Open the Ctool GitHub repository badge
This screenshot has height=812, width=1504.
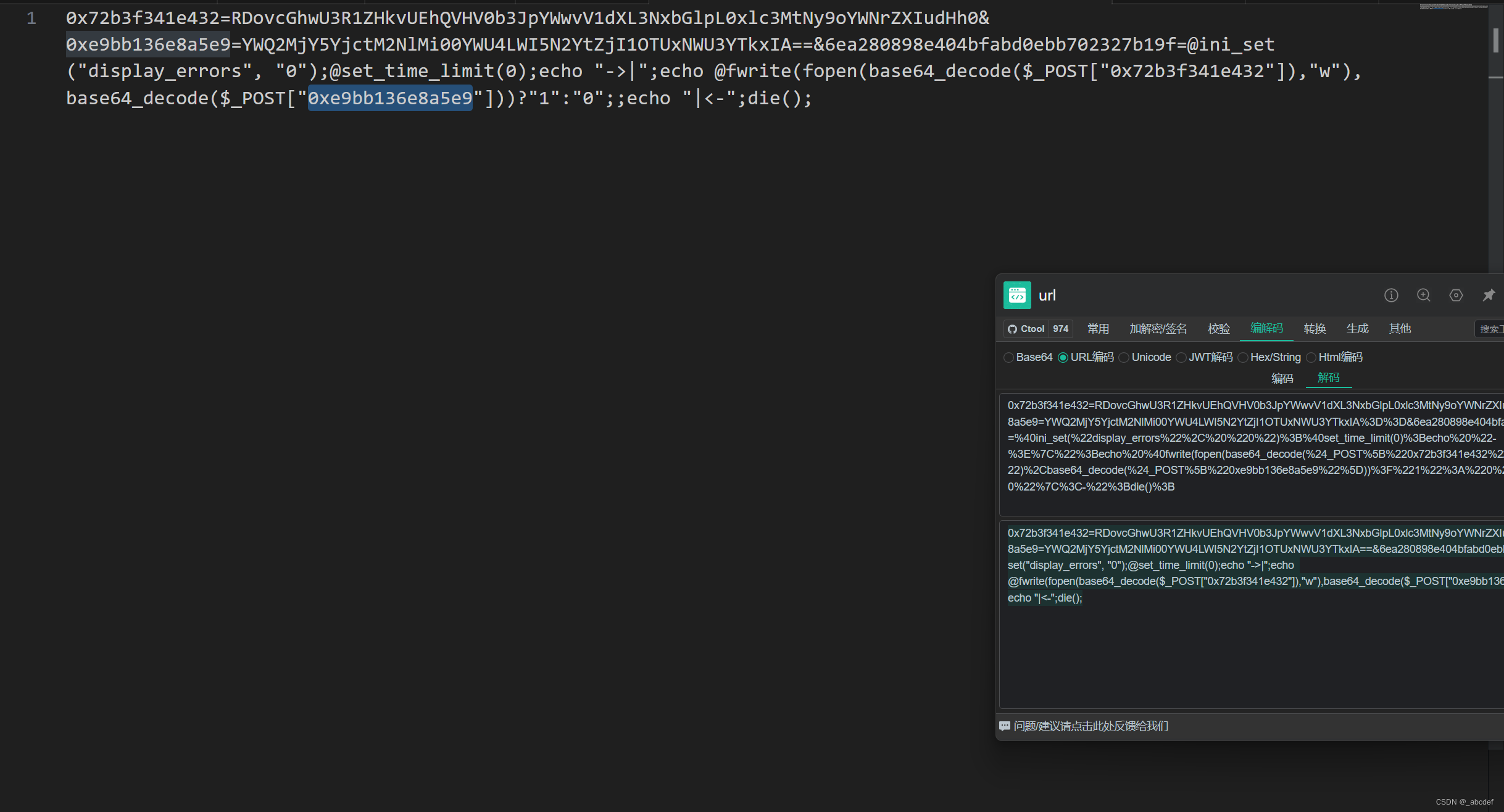[1026, 329]
